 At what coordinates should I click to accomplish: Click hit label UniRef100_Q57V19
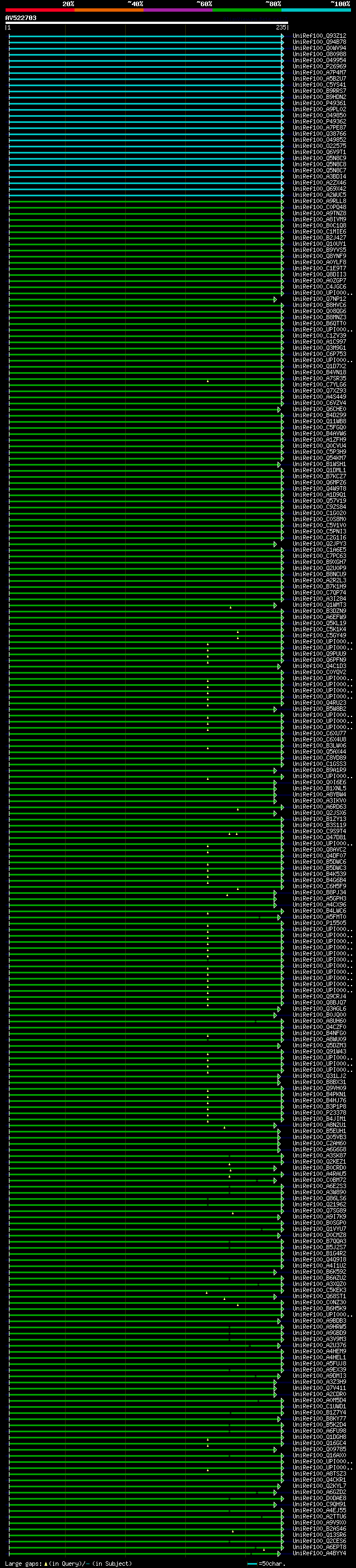[x=319, y=501]
